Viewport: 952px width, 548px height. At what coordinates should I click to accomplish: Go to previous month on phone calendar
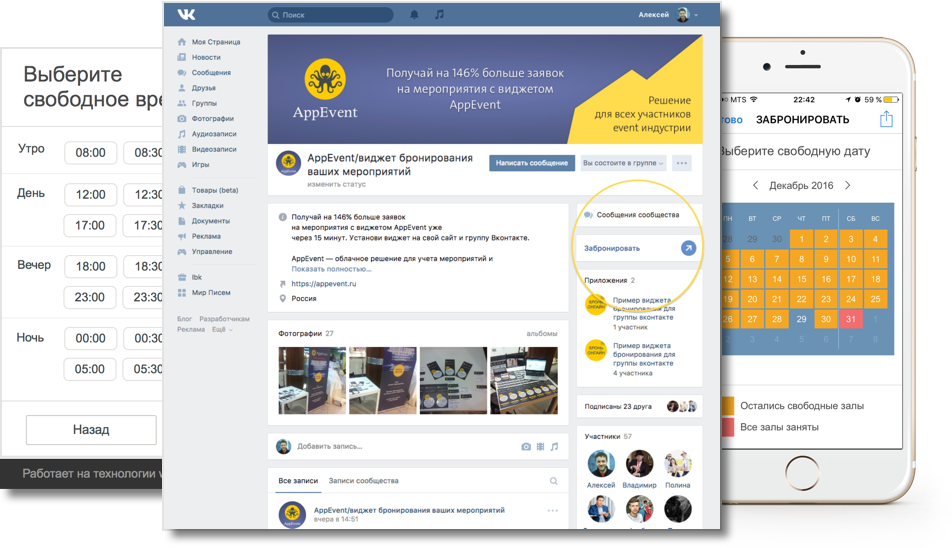(755, 186)
